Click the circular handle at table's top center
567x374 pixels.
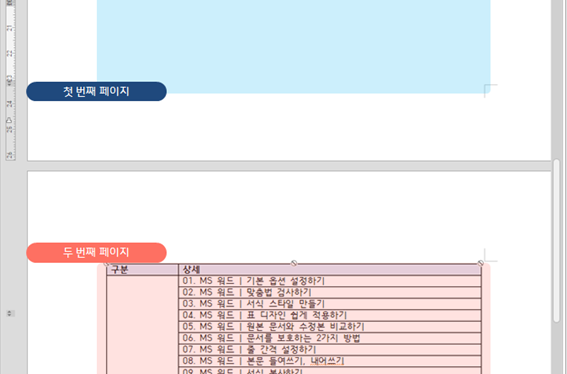294,263
